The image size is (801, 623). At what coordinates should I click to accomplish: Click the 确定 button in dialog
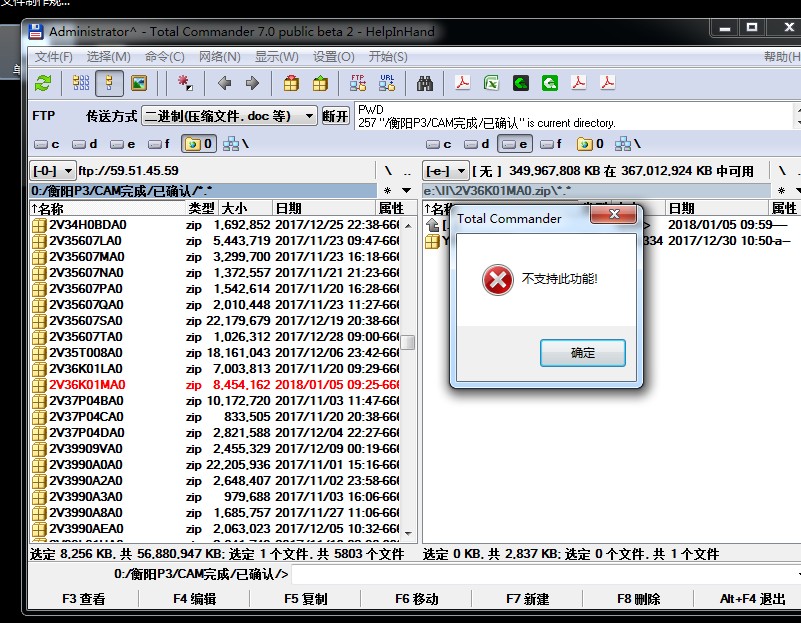[582, 353]
